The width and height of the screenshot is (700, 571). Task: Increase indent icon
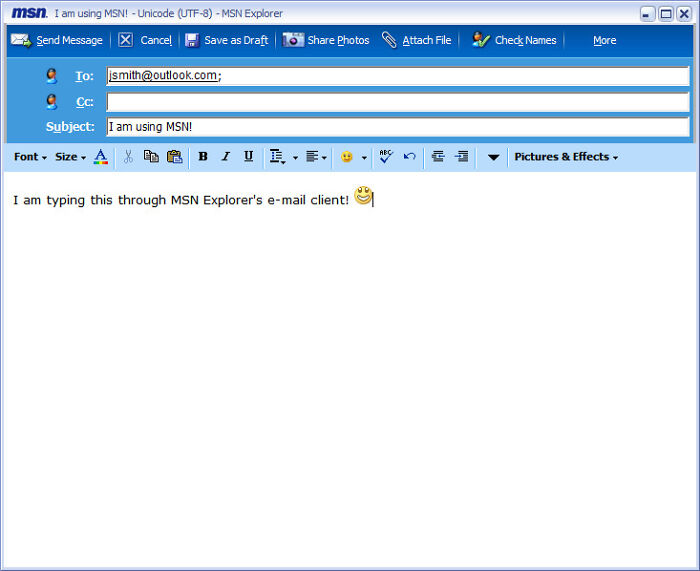[461, 156]
